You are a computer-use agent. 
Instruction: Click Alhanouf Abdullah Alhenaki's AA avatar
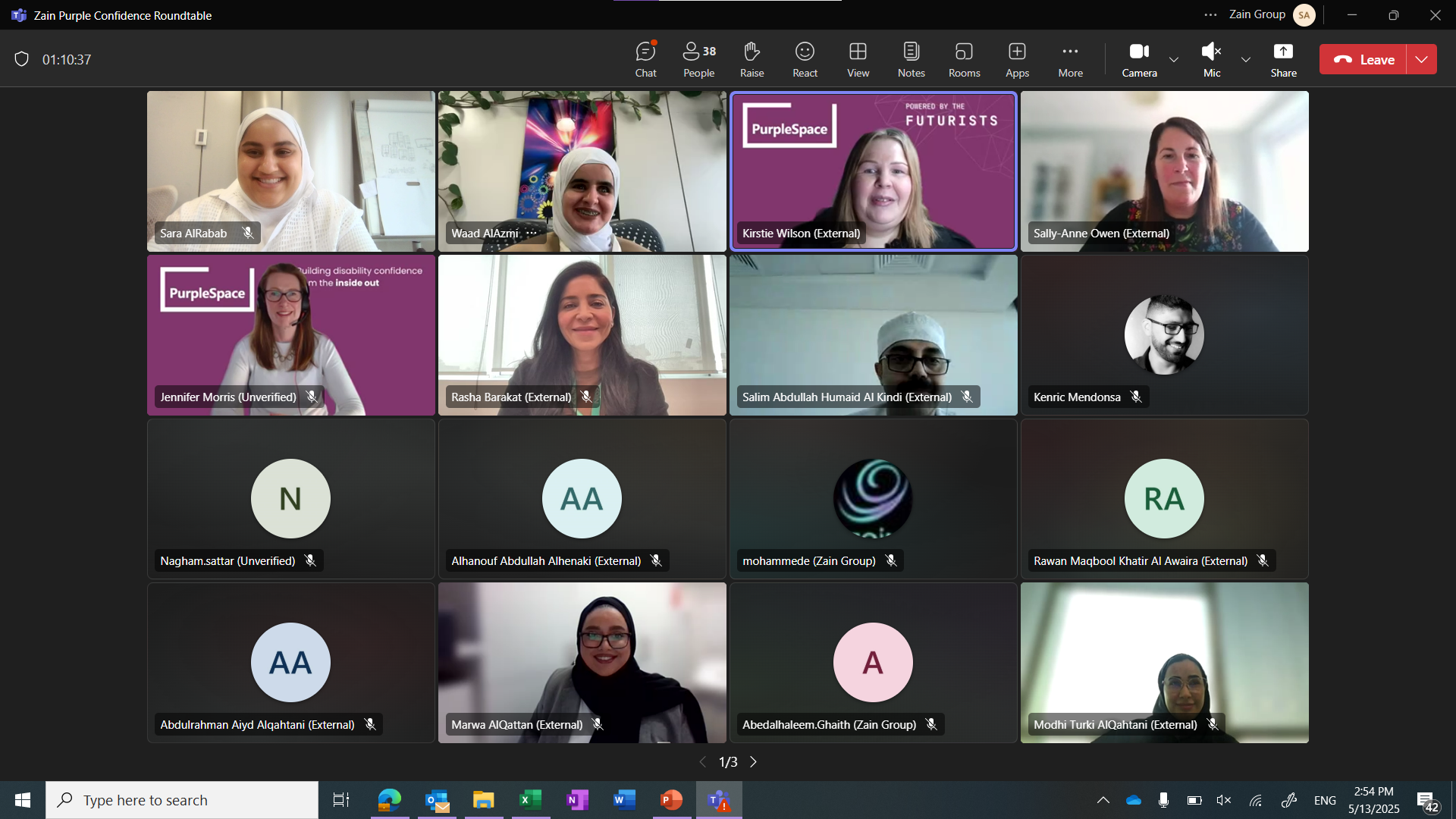point(582,498)
